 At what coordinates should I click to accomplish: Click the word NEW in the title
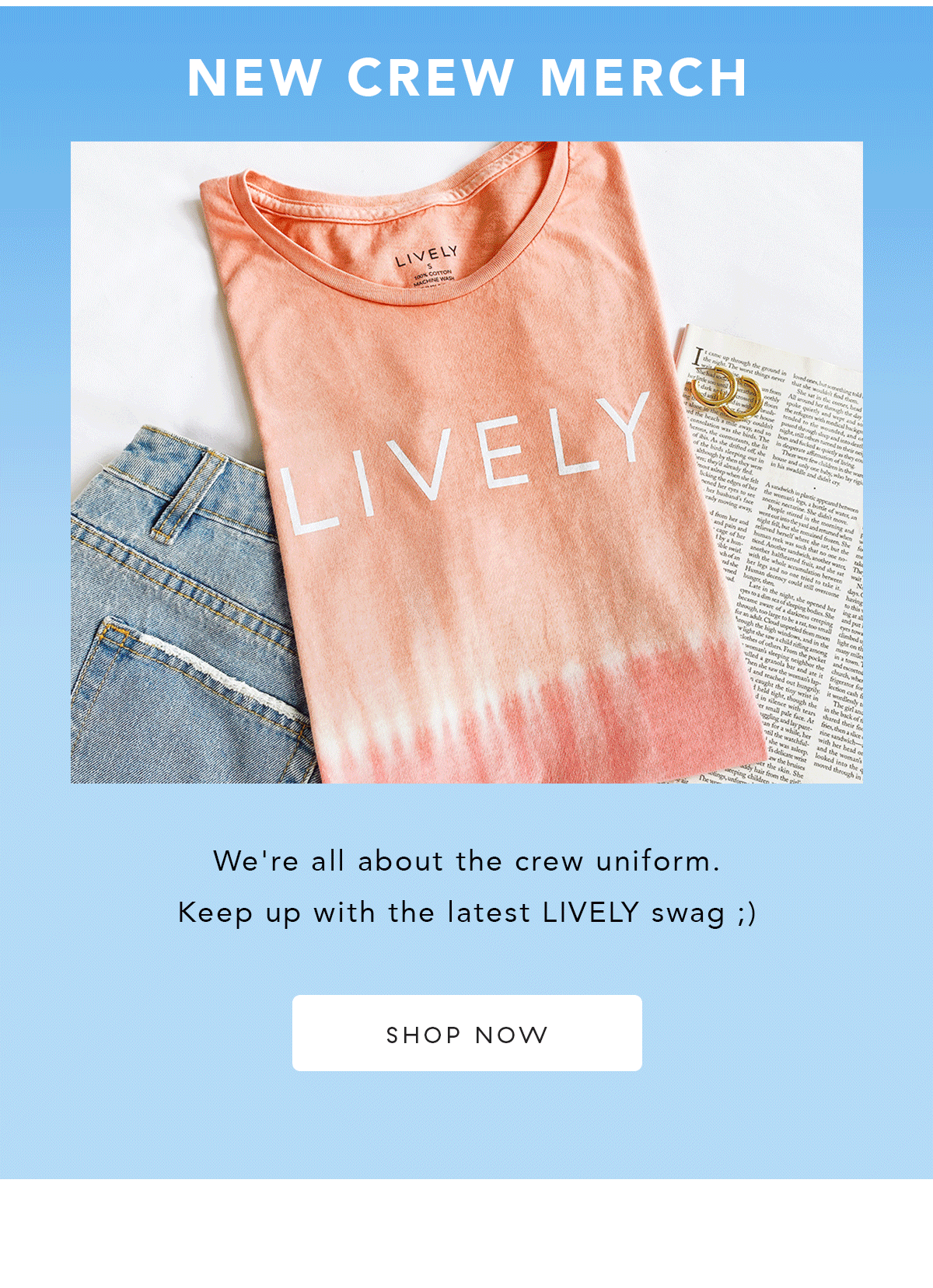[x=254, y=78]
